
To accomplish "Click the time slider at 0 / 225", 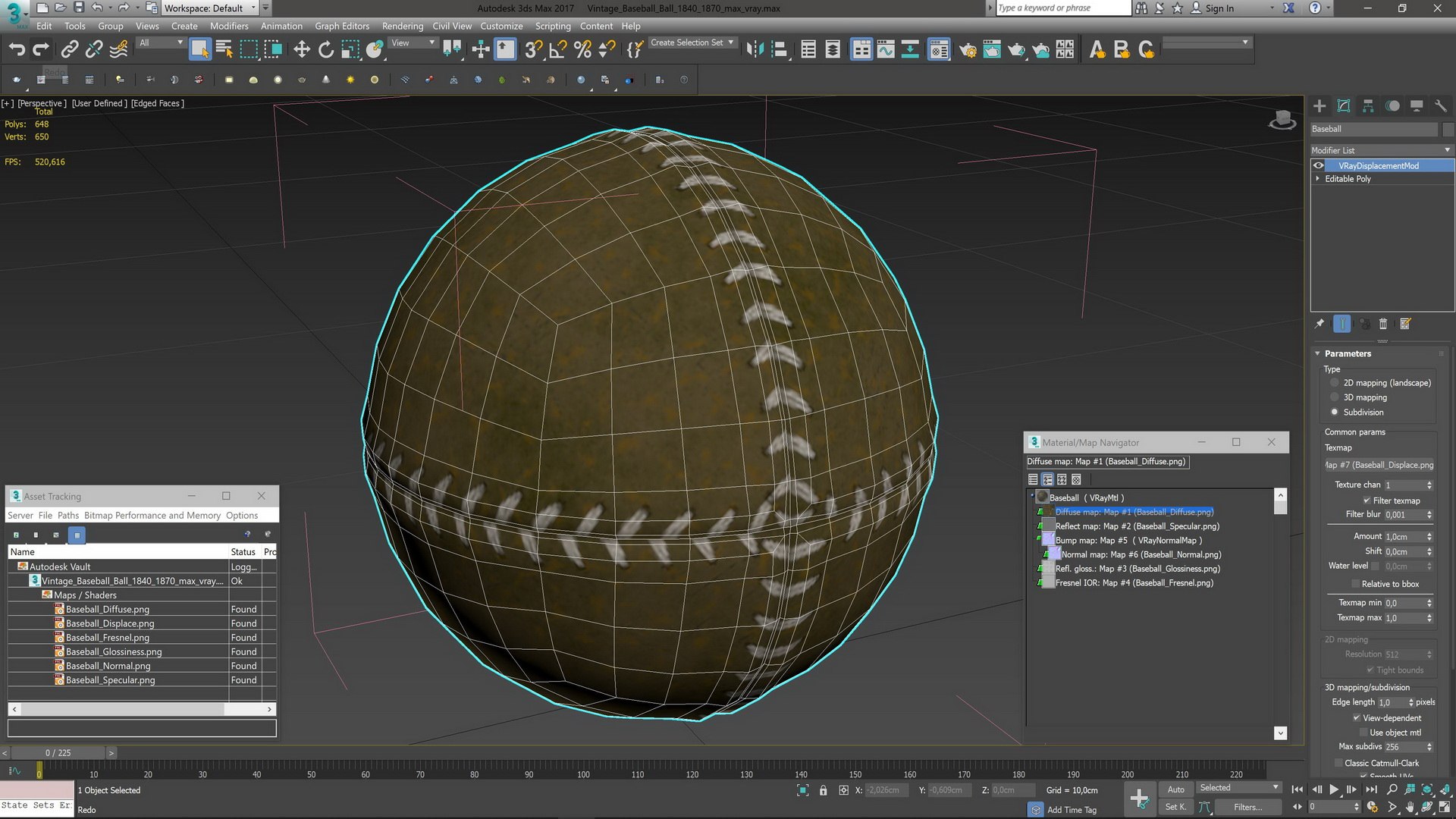I will click(58, 753).
